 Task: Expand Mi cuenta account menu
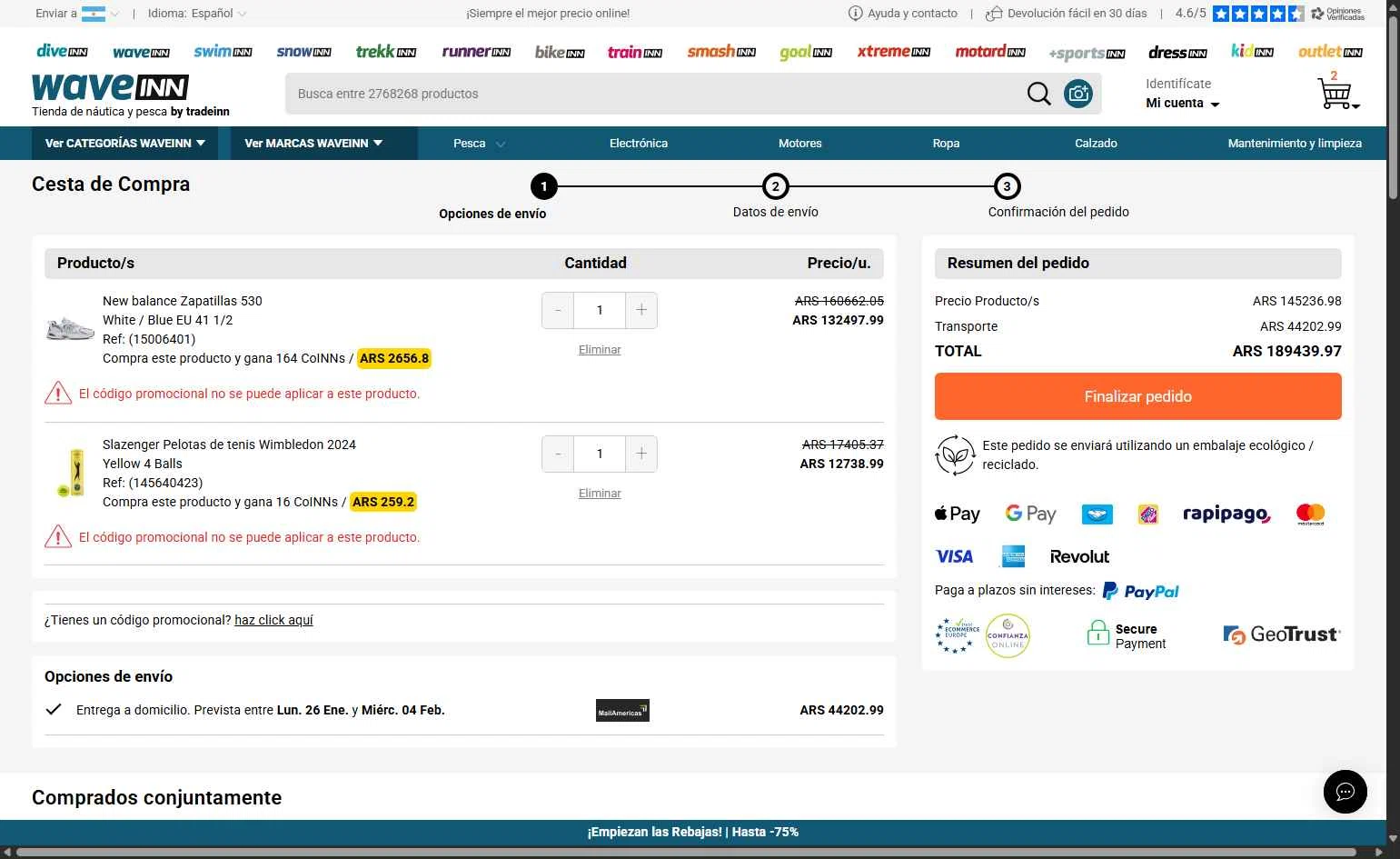(1182, 103)
